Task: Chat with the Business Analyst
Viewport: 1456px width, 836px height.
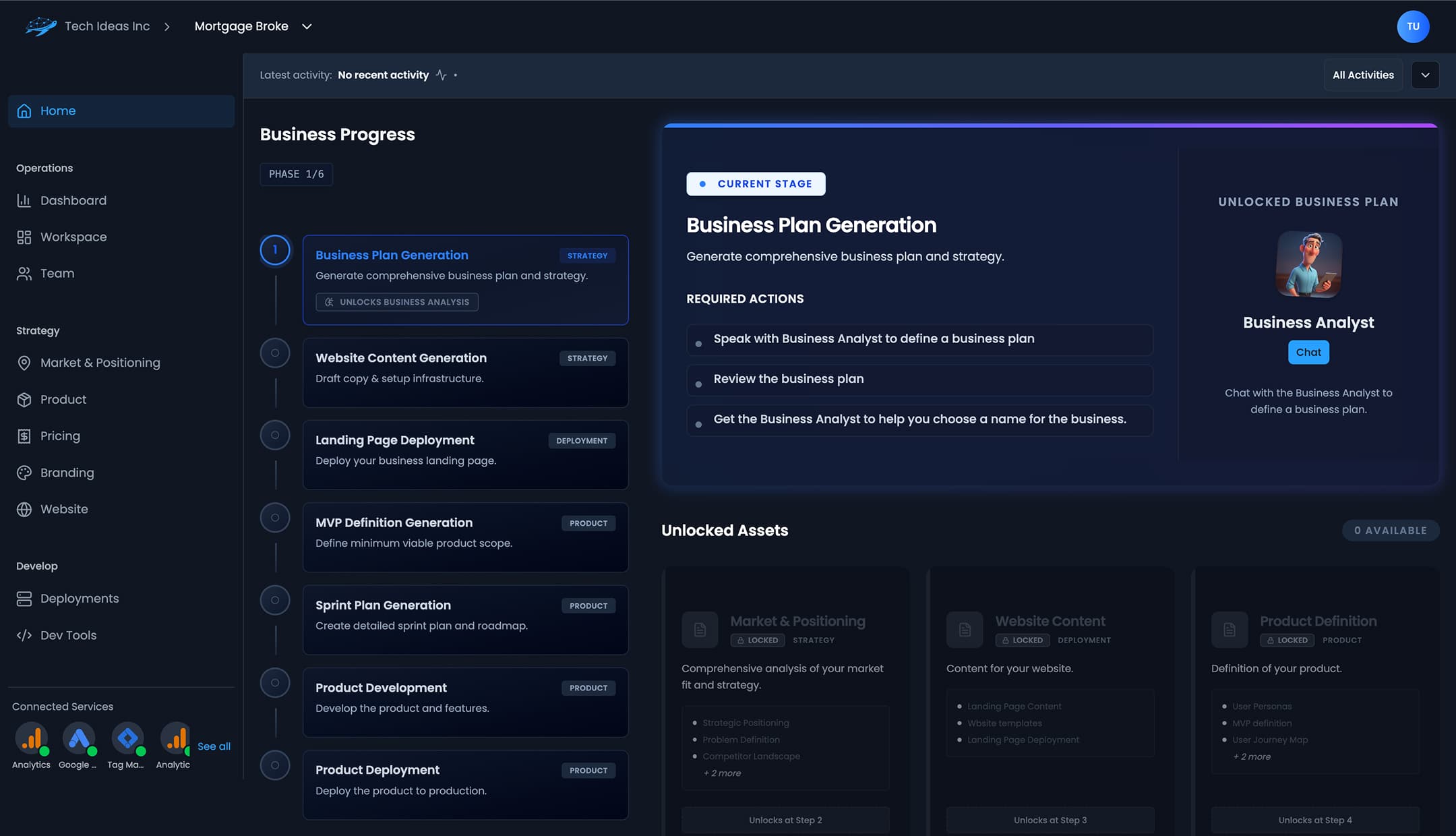Action: tap(1308, 352)
